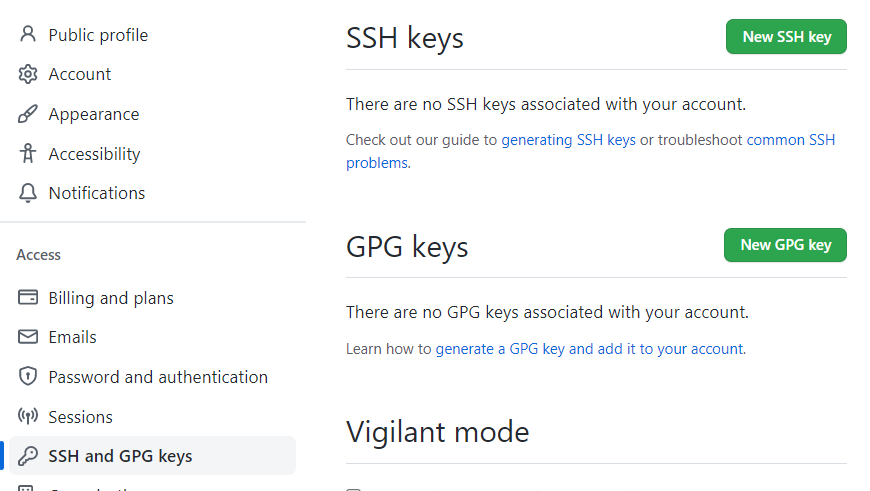The height and width of the screenshot is (491, 870).
Task: Add a new SSH key
Action: 786,37
